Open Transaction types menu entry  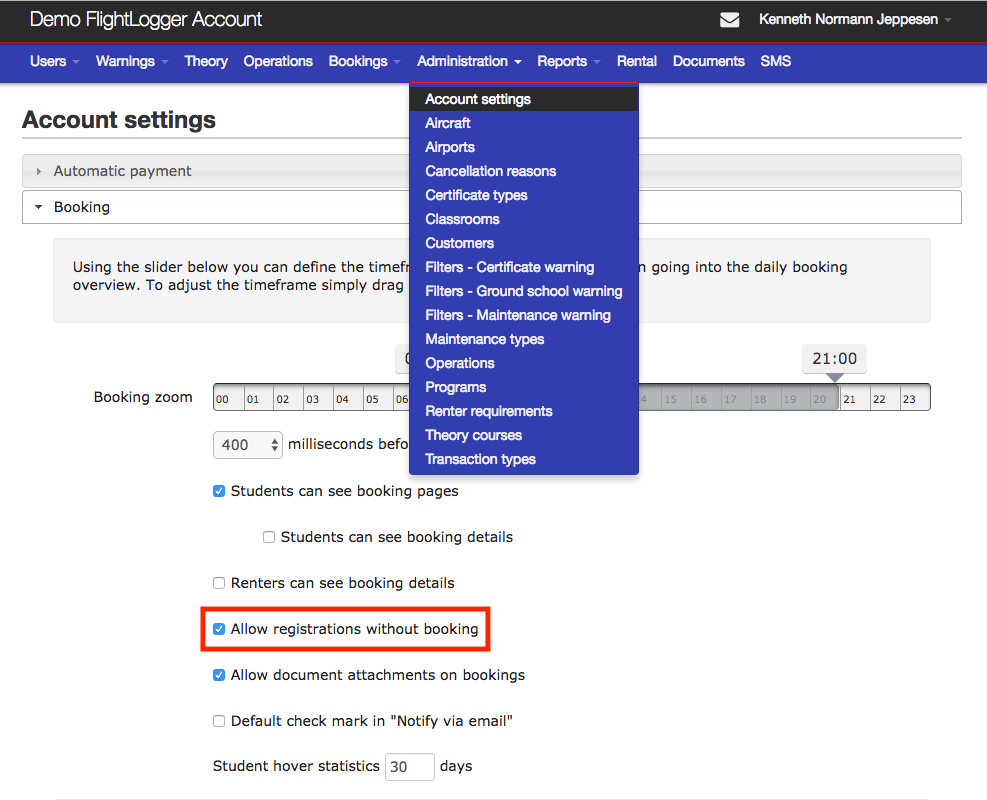coord(524,459)
